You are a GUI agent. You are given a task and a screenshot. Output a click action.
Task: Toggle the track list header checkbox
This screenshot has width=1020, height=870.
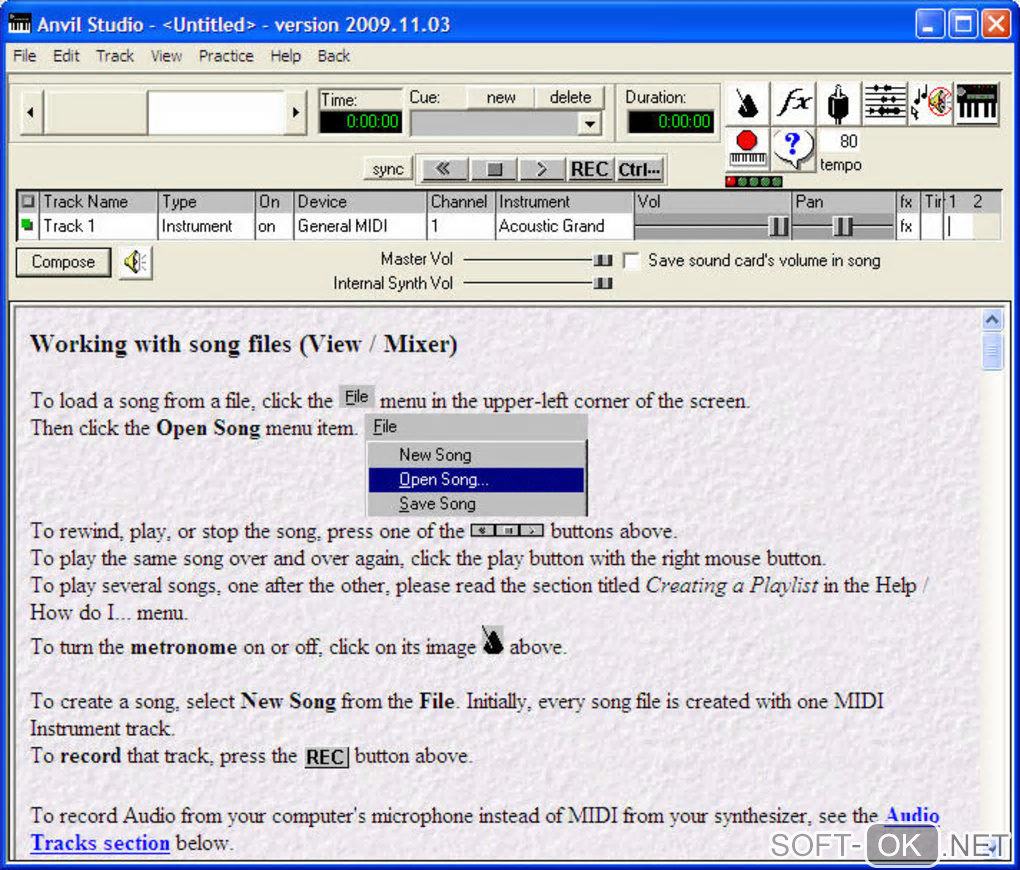(x=27, y=201)
